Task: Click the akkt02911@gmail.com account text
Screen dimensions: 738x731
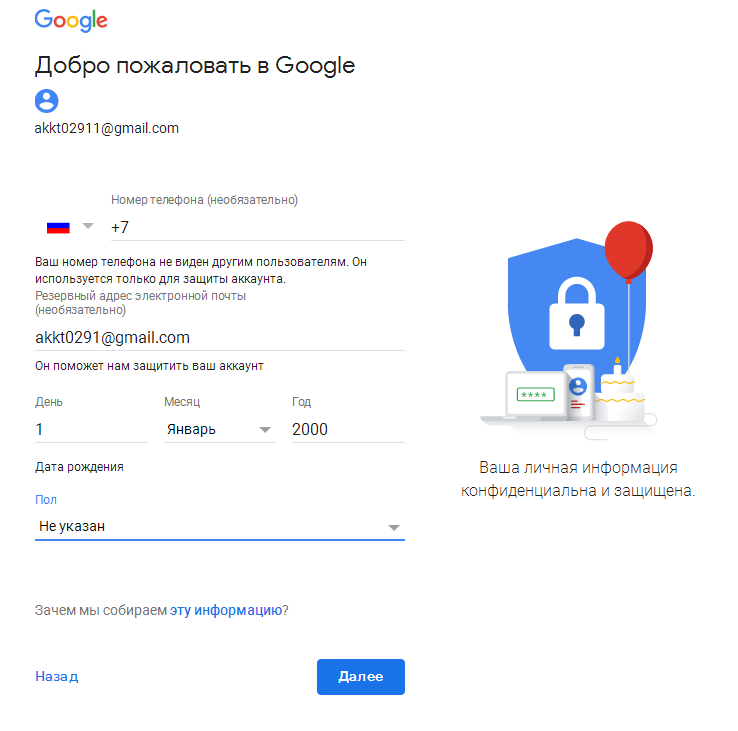Action: (x=107, y=128)
